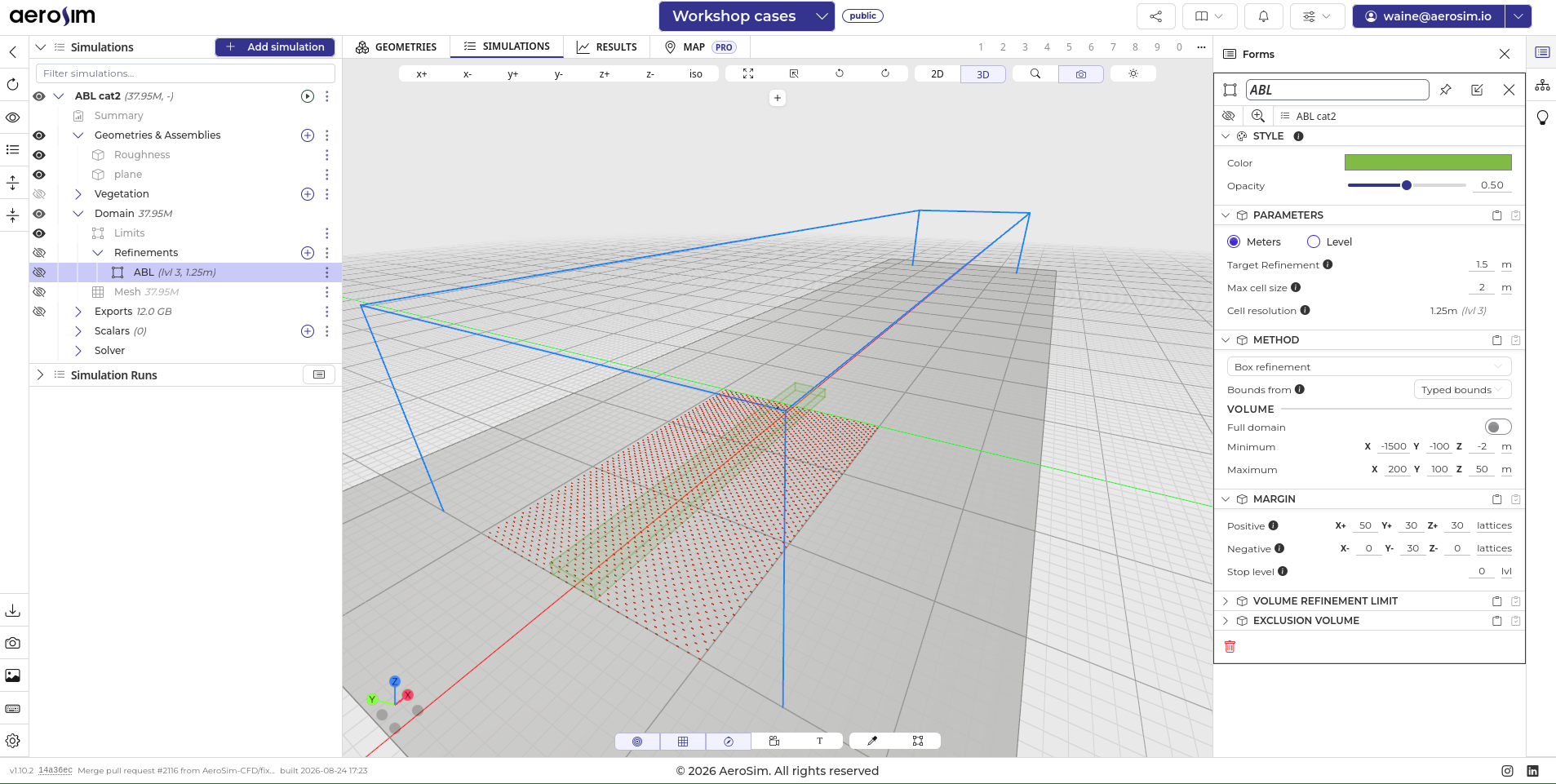Click the green Color swatch
Screen dimensions: 1556x784
pos(1428,162)
